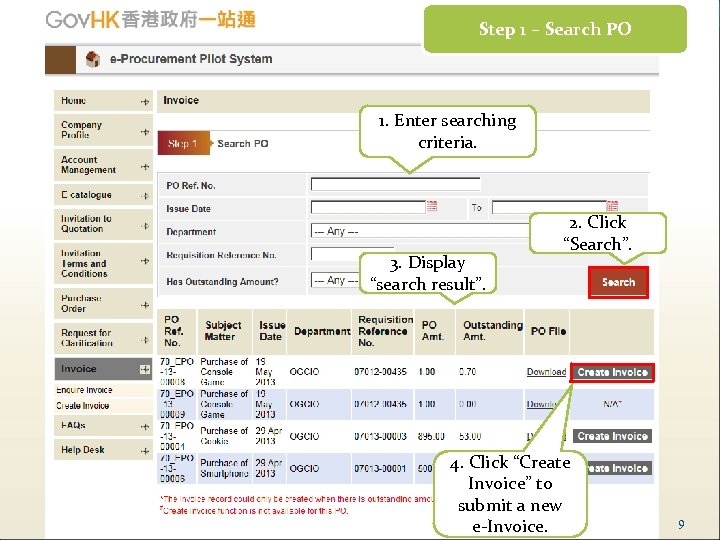Click the Step 1 Search PO indicator

click(x=214, y=143)
